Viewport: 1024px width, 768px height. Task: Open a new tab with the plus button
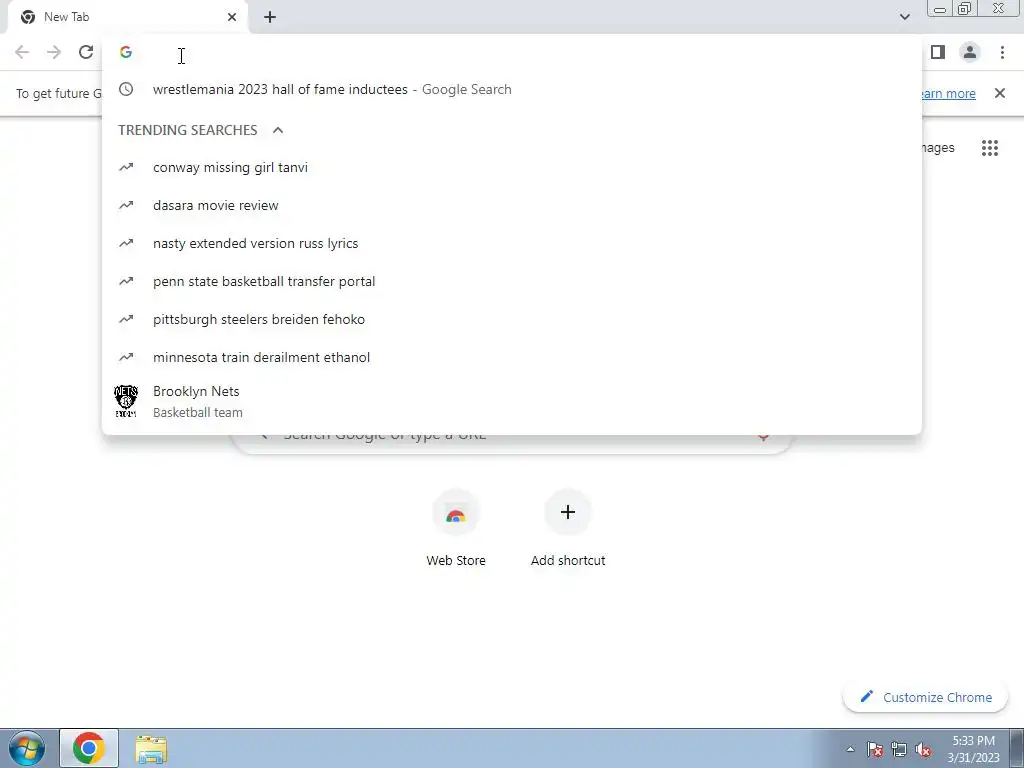click(x=270, y=17)
